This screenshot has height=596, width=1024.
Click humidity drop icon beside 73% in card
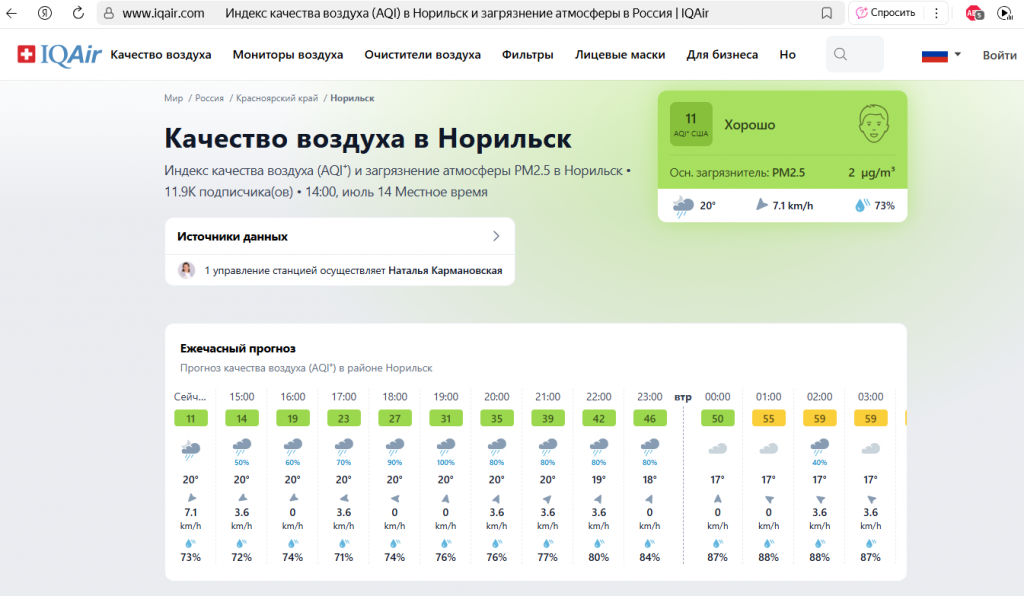click(x=862, y=205)
